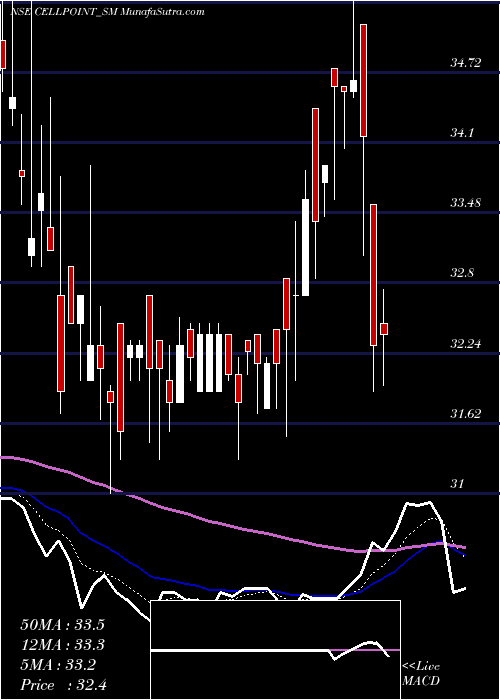Click the last red candlestick near 32.4

[383, 329]
